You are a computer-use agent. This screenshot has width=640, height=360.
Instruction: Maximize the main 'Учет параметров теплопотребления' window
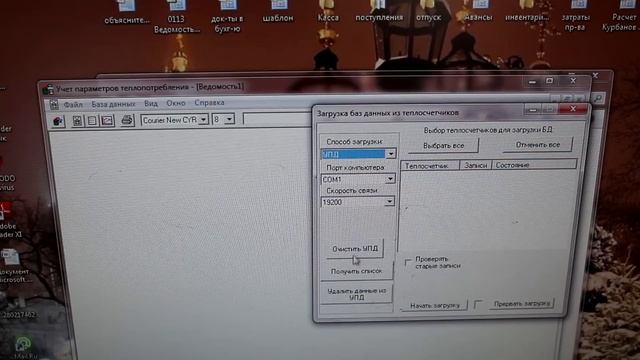(549, 81)
